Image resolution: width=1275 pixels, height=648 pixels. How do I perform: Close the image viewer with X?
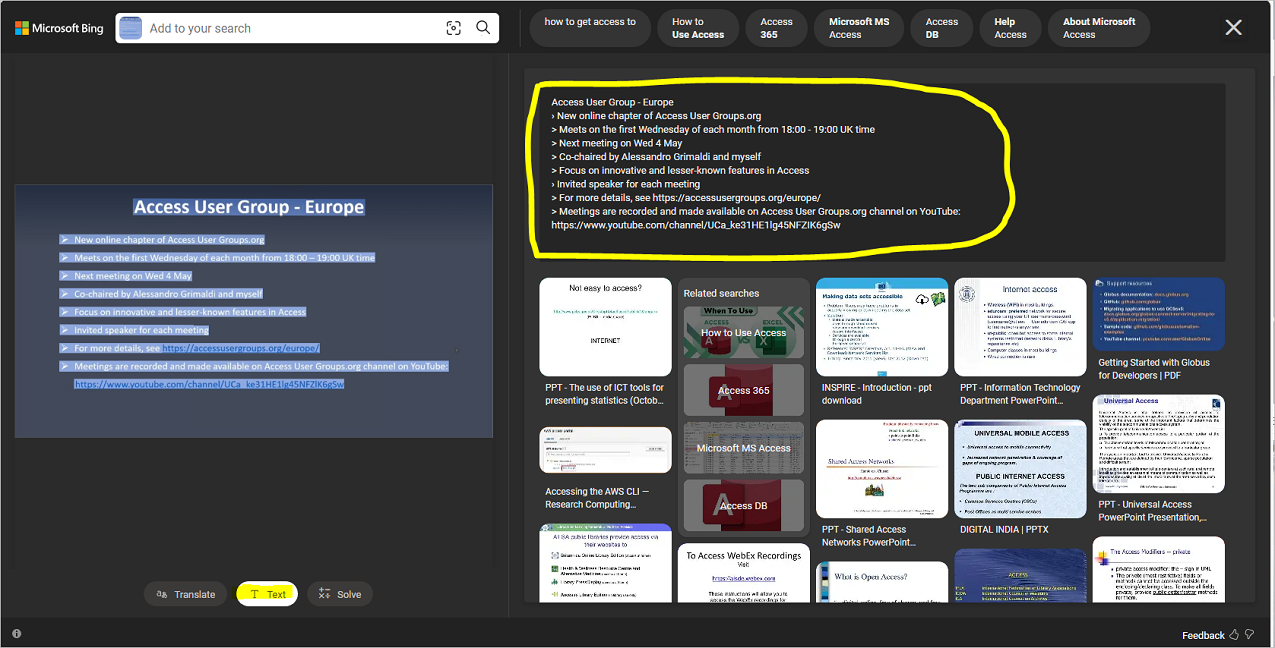1234,28
